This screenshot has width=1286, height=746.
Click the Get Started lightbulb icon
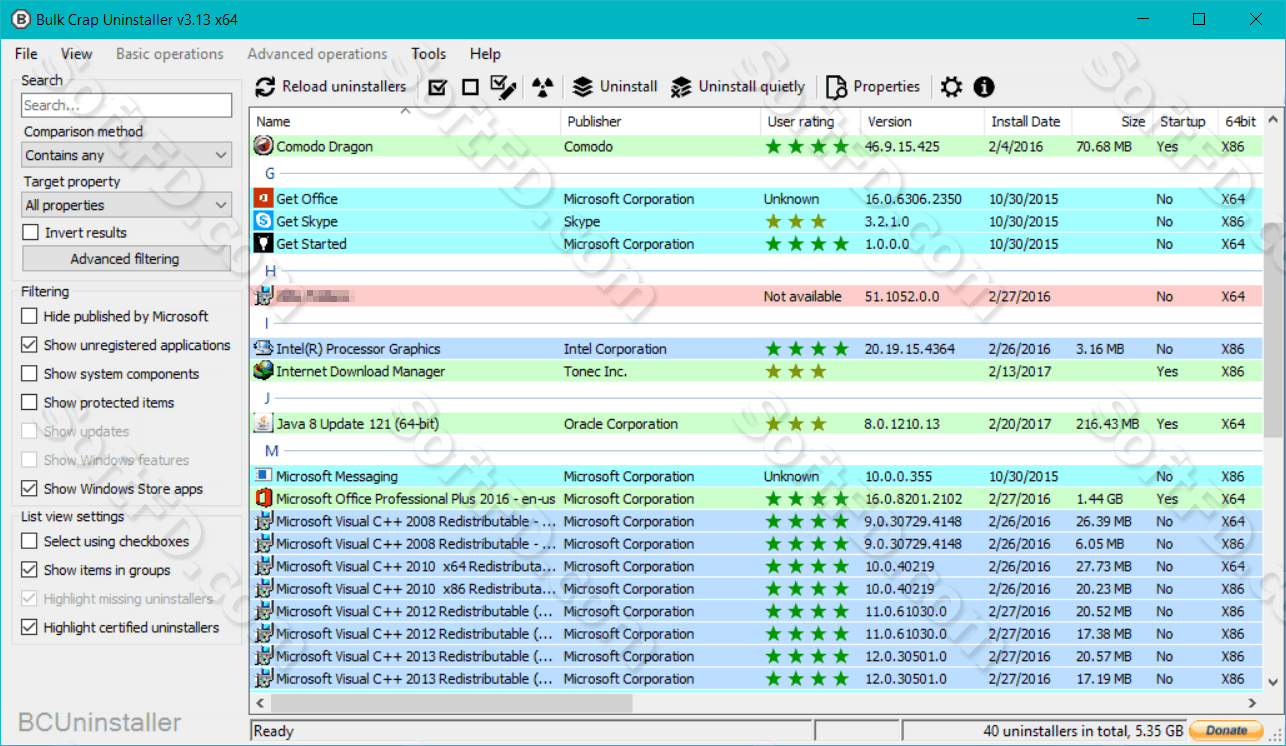[263, 243]
